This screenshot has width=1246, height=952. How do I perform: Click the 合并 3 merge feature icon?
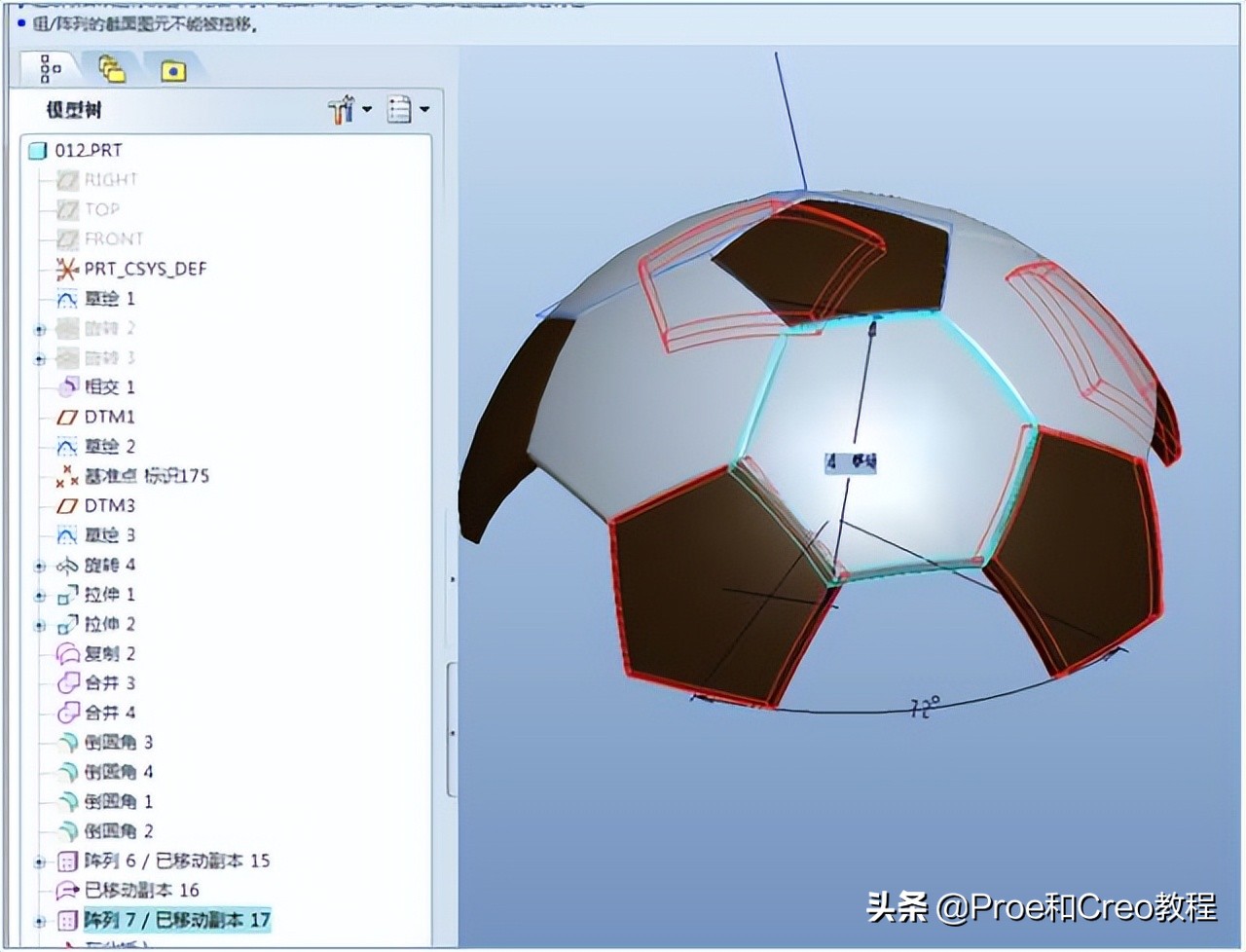point(67,683)
